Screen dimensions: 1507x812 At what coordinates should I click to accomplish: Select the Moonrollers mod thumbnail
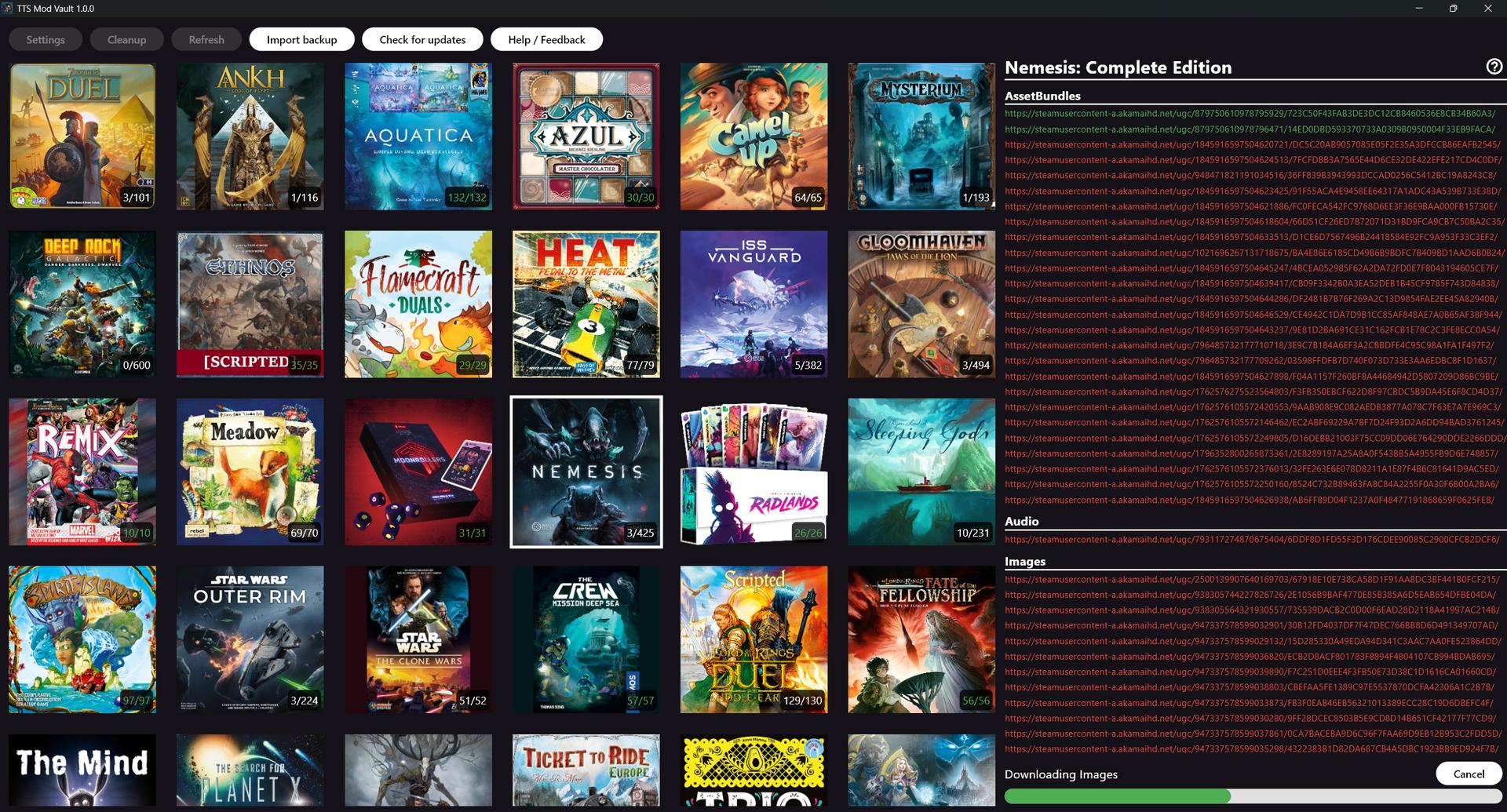[418, 472]
